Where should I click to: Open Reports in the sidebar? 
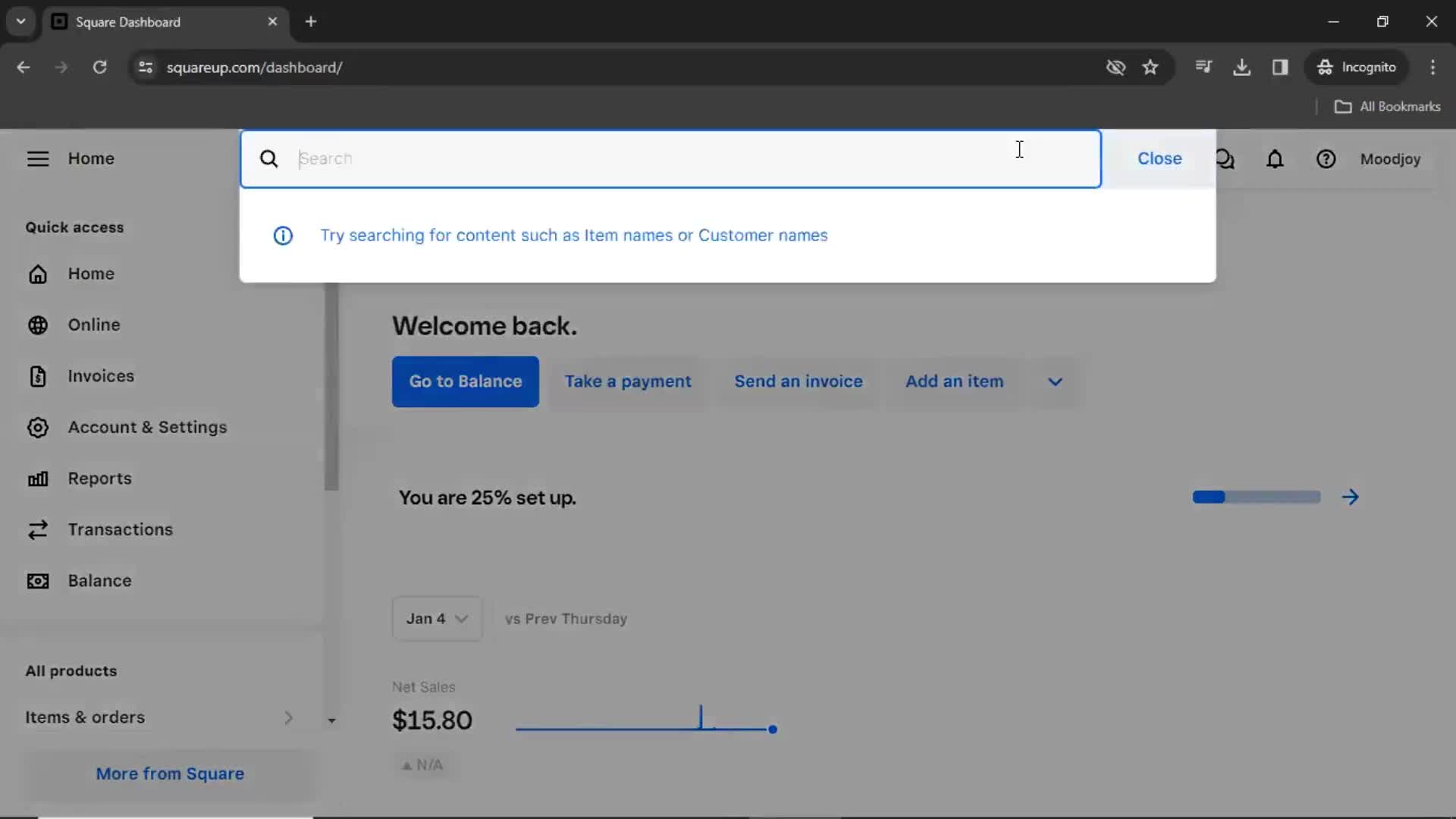click(x=99, y=479)
